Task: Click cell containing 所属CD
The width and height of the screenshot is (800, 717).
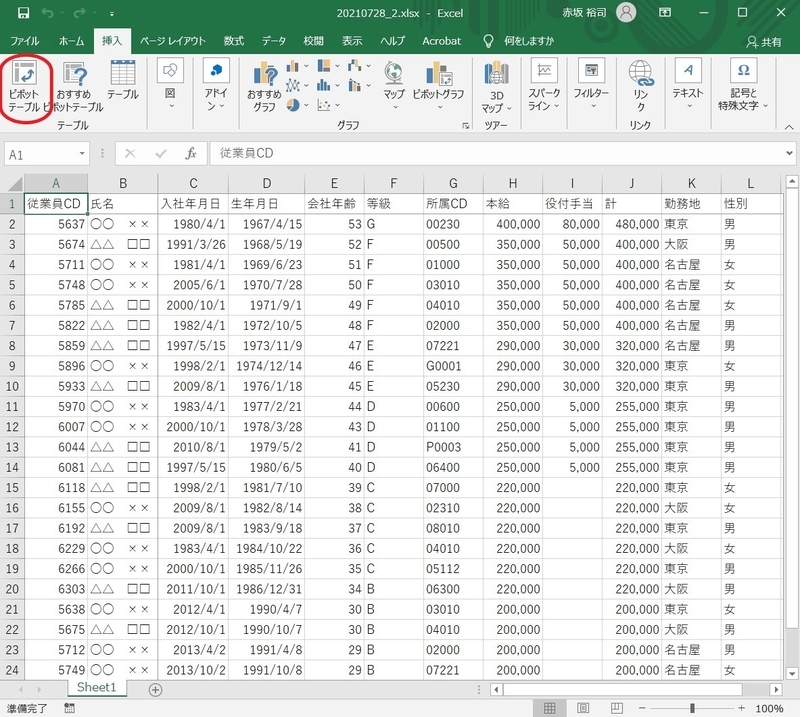Action: click(x=453, y=204)
